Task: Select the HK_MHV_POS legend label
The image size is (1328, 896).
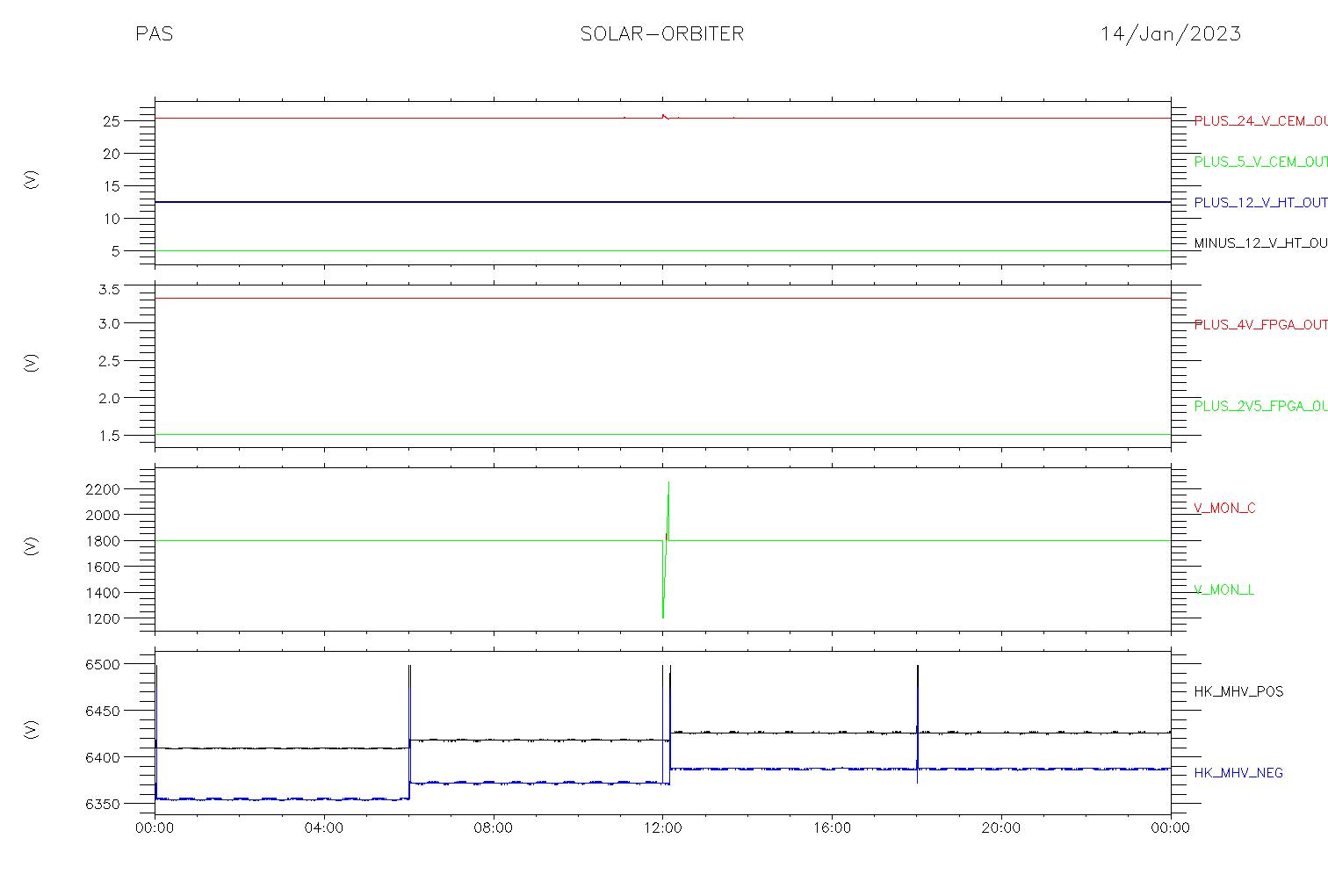Action: pos(1238,692)
